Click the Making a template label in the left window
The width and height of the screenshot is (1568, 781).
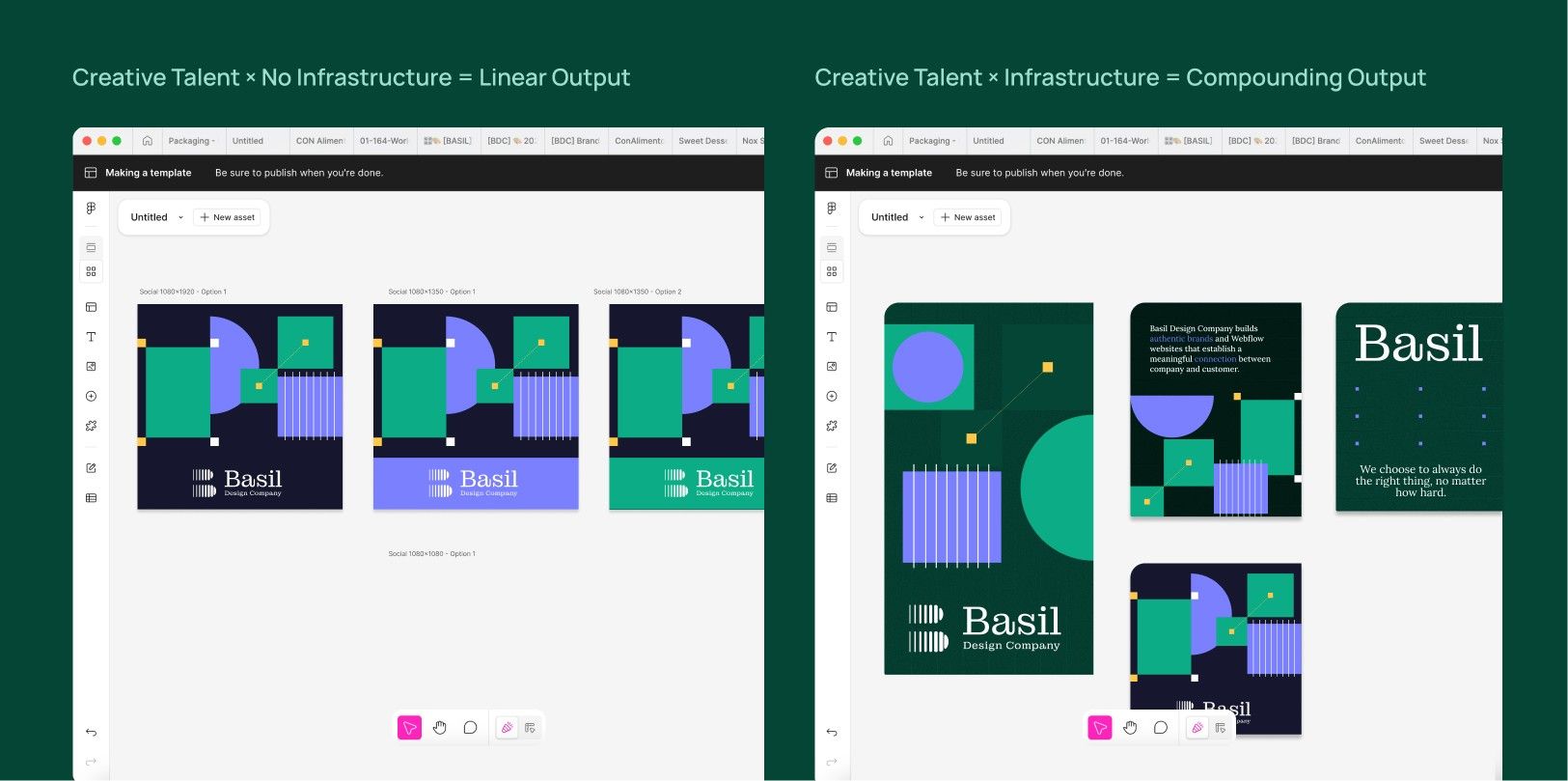click(x=149, y=173)
